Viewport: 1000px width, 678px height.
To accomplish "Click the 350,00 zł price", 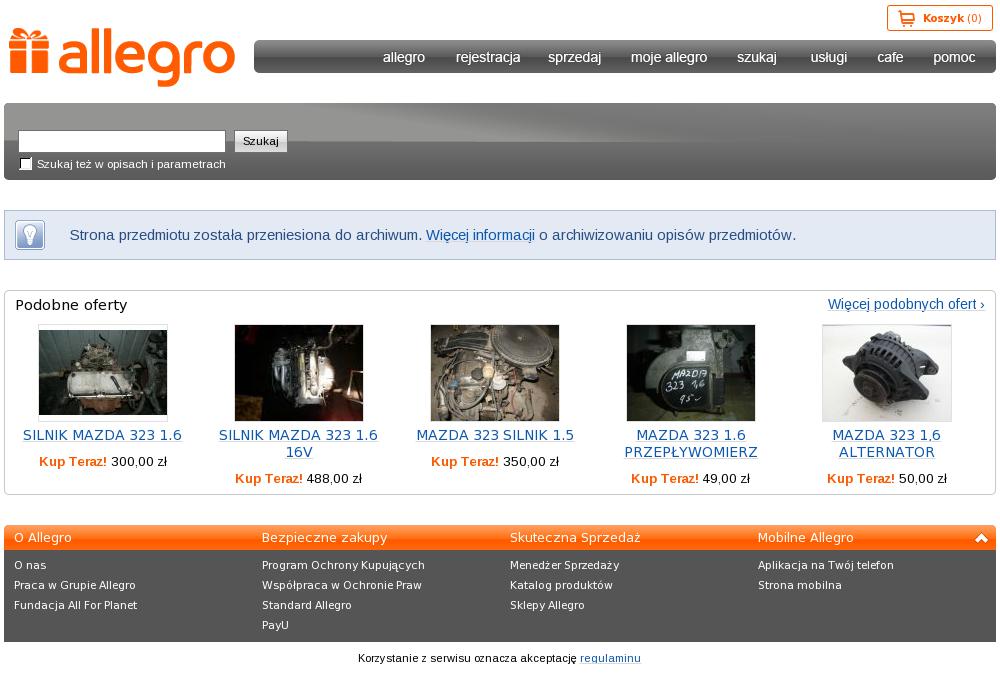I will coord(531,462).
